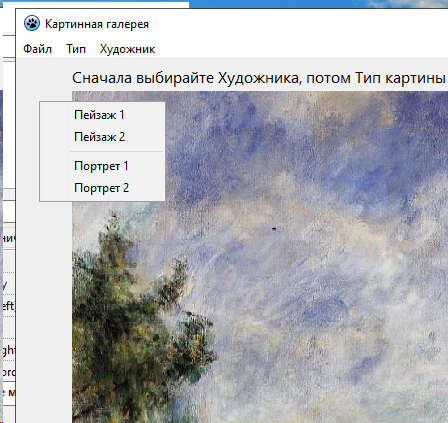
Task: Open the Тип menu
Action: [x=76, y=49]
